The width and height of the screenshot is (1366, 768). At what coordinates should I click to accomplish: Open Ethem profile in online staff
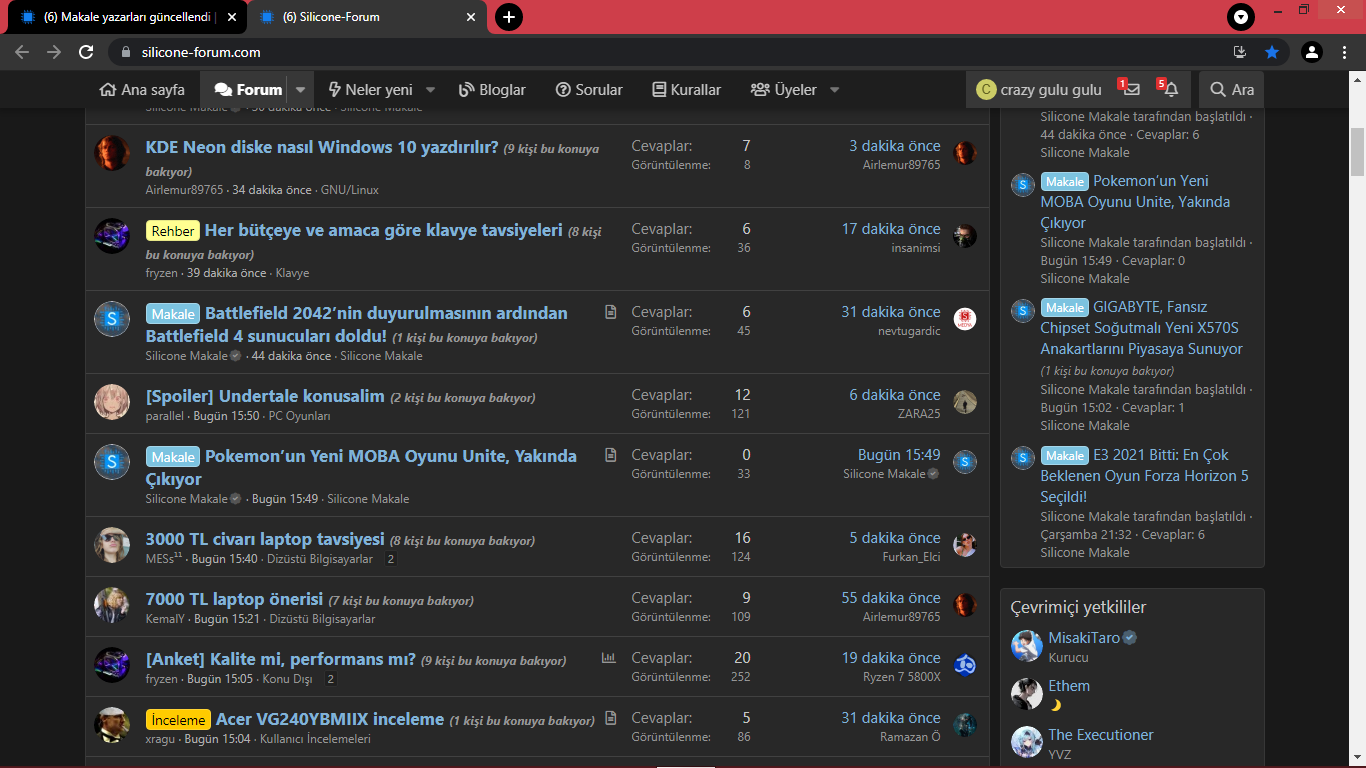point(1069,686)
